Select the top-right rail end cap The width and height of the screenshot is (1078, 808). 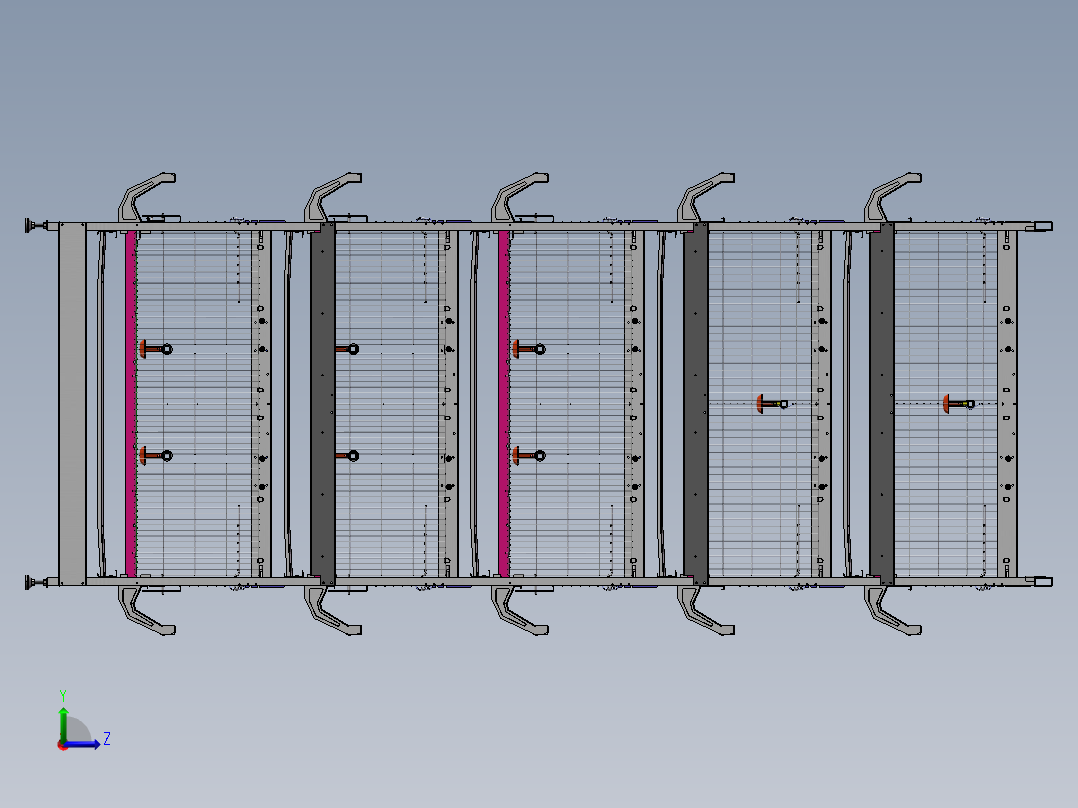1041,227
